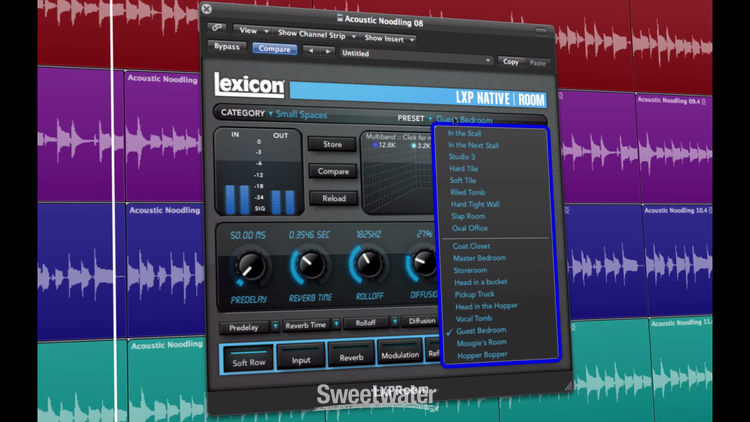The height and width of the screenshot is (422, 750).
Task: Click the Diffusion parameter label button
Action: click(x=419, y=321)
